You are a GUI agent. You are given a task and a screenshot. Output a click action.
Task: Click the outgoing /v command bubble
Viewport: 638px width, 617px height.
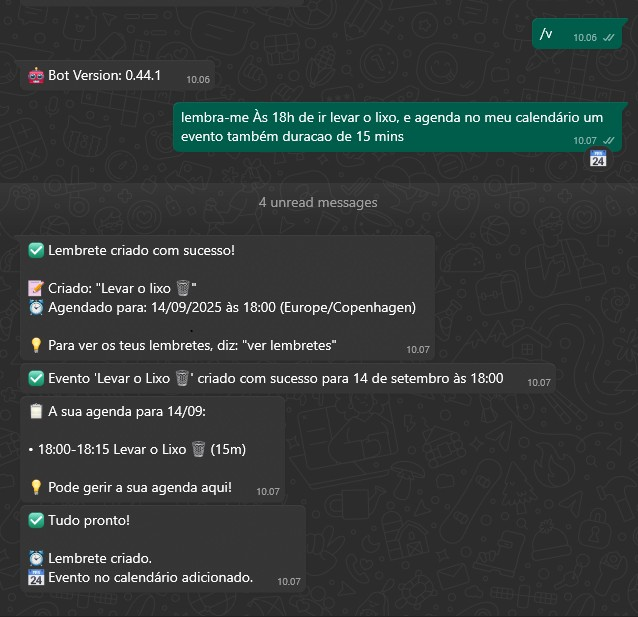pyautogui.click(x=577, y=34)
